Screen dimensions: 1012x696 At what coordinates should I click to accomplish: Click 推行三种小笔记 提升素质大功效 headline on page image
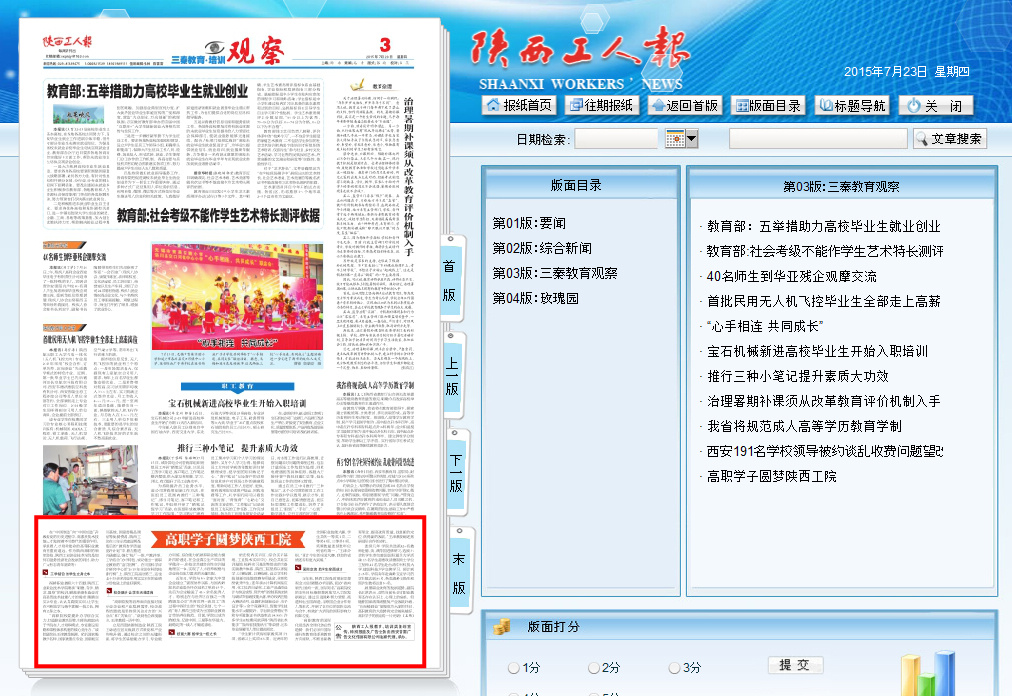(238, 447)
